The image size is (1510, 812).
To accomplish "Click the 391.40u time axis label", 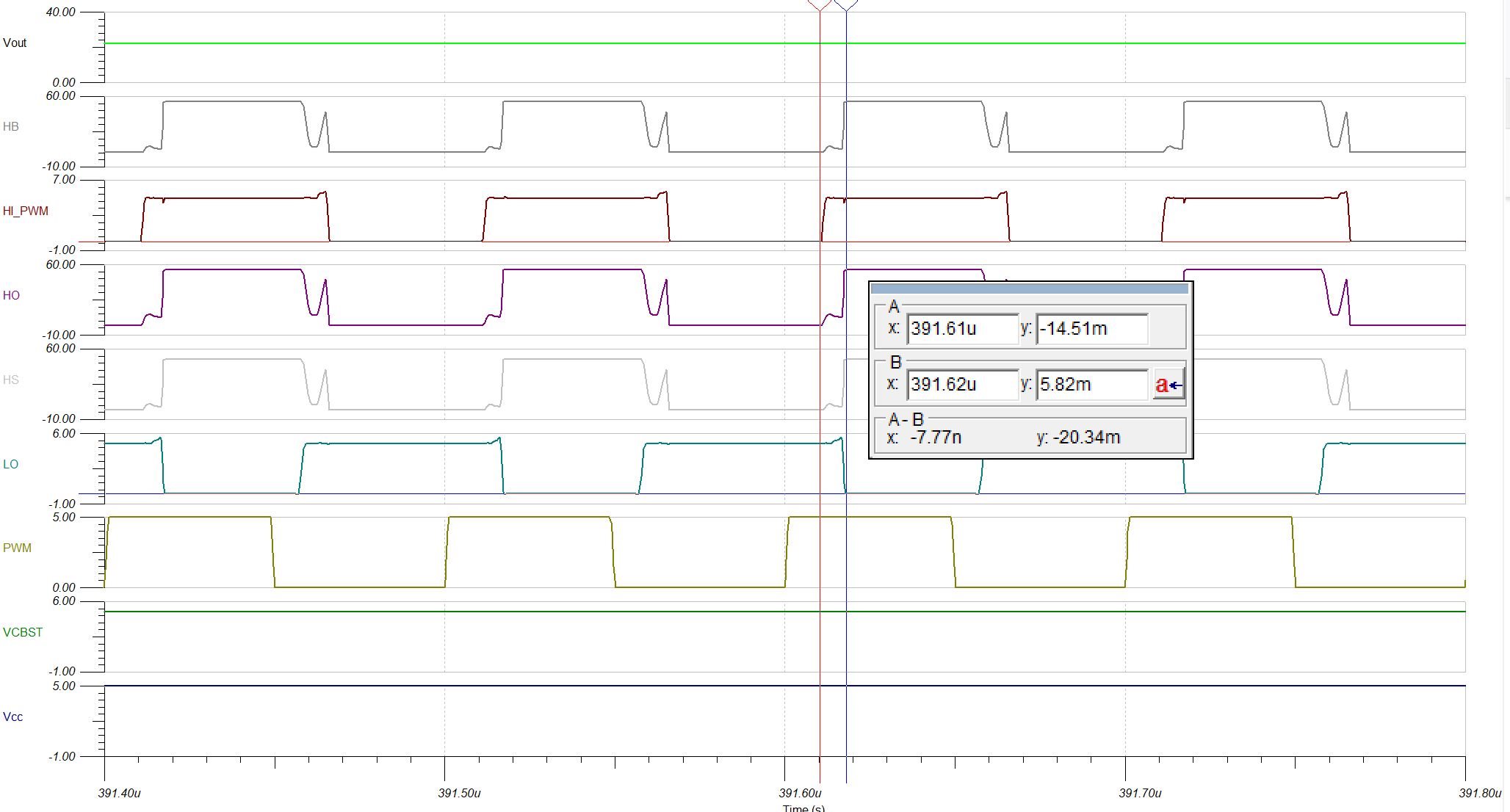I will tap(119, 793).
